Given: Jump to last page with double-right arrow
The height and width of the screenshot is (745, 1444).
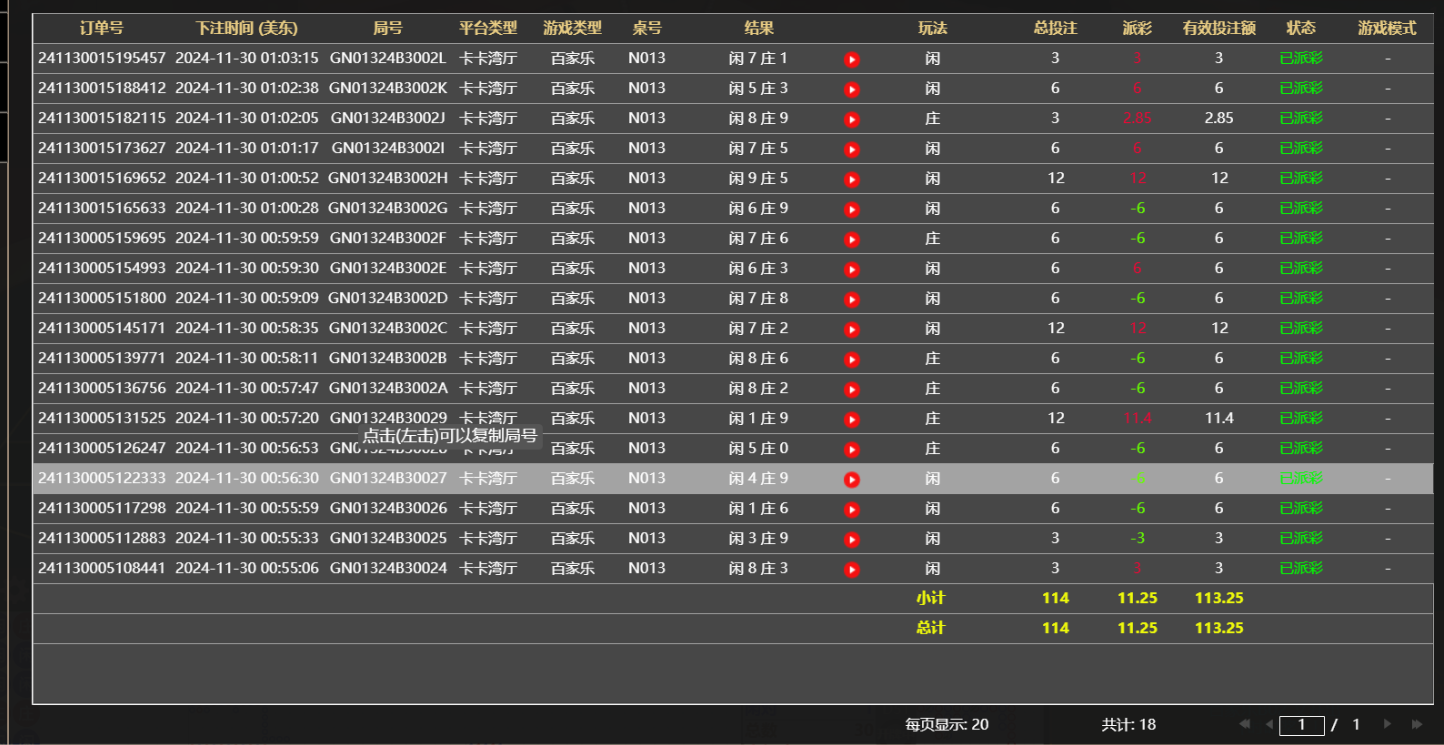Looking at the screenshot, I should tap(1417, 724).
